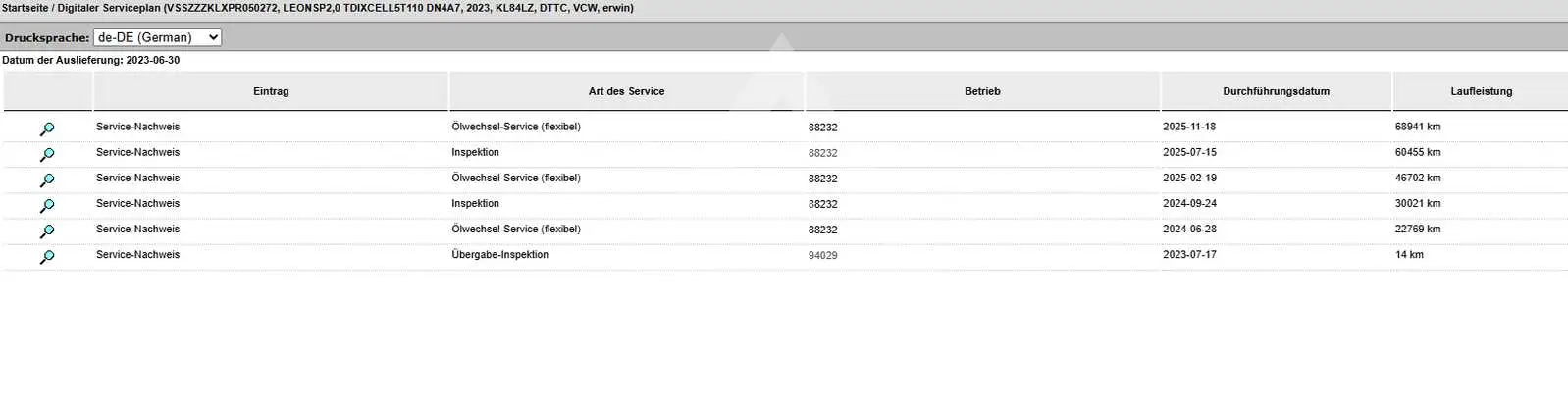Click magnifier icon for 60455 km inspection
Screen dimensions: 1568x409
point(47,154)
